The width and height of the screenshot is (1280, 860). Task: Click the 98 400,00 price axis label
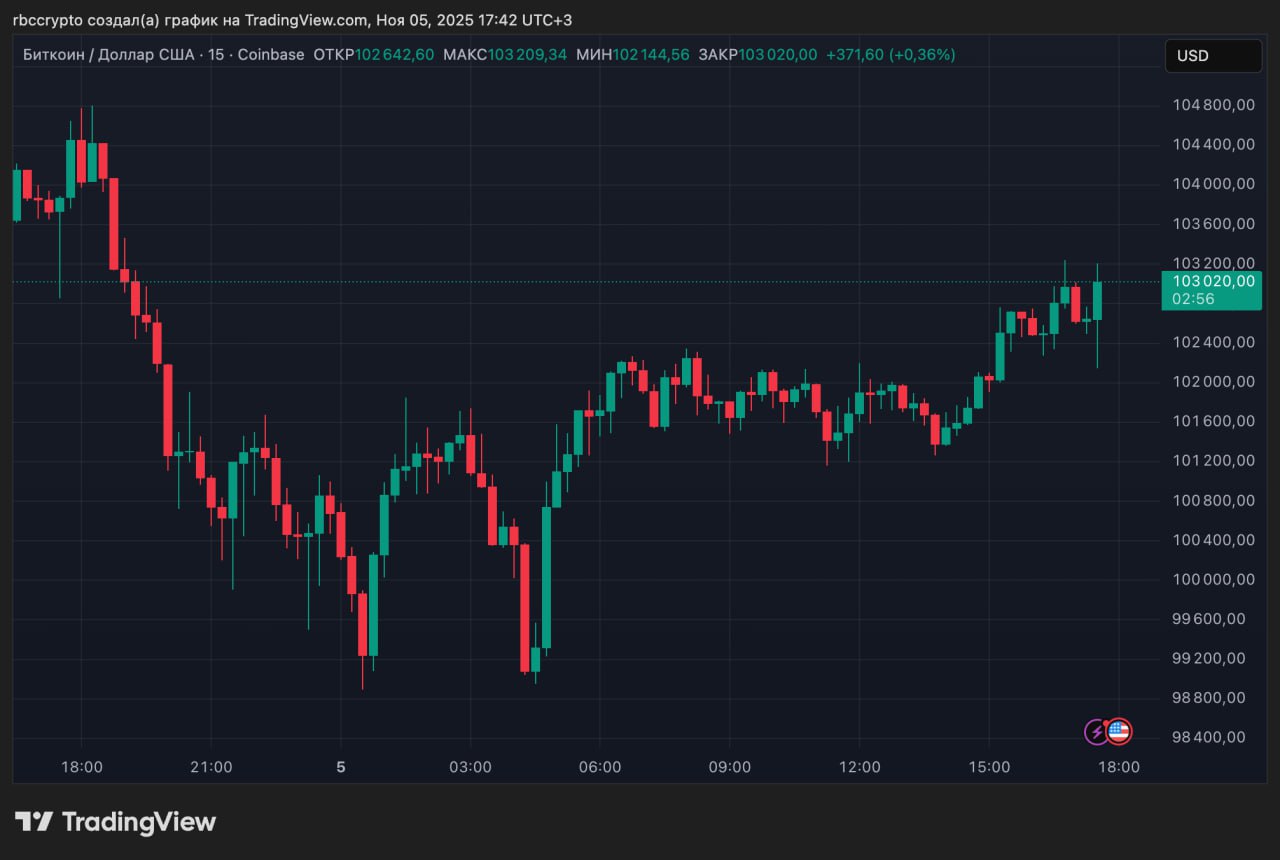coord(1213,737)
